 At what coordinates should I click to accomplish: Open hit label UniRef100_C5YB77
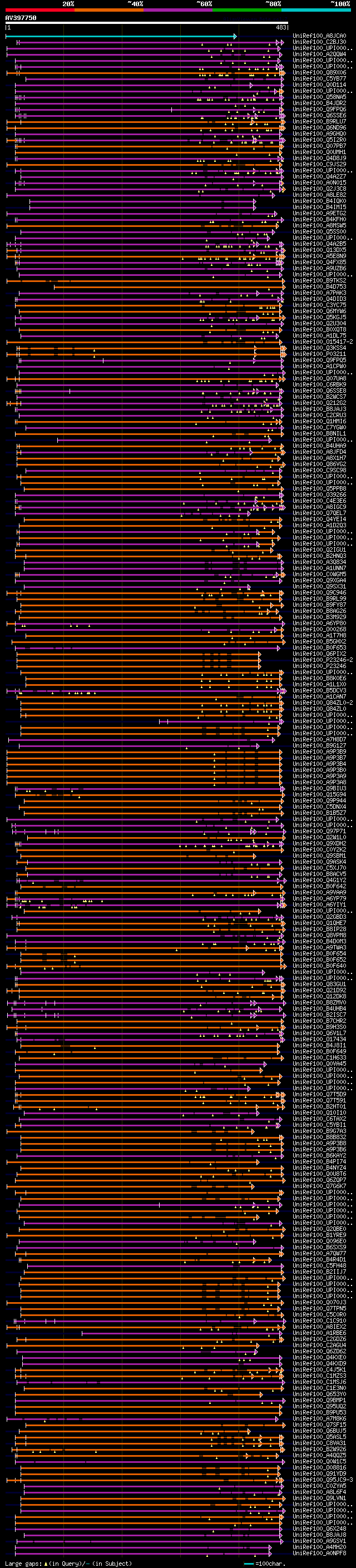[319, 78]
